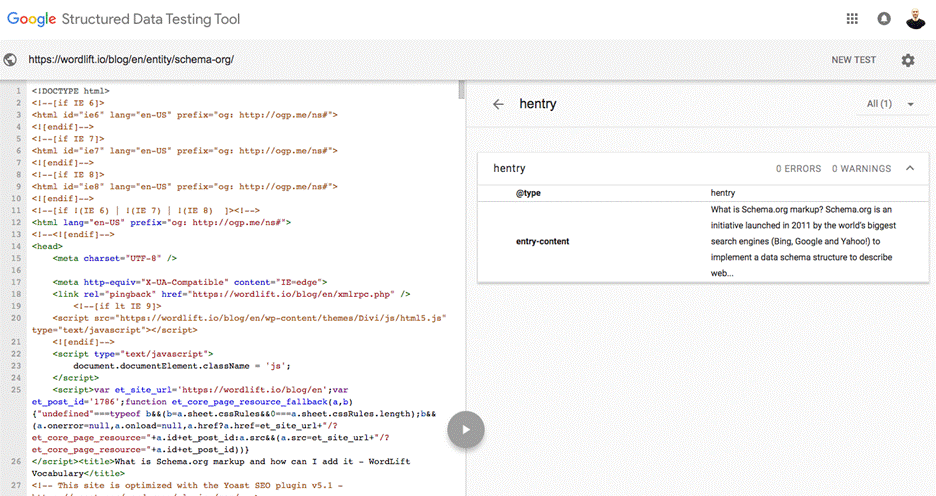Click the 0 ERRORS label

[x=798, y=169]
